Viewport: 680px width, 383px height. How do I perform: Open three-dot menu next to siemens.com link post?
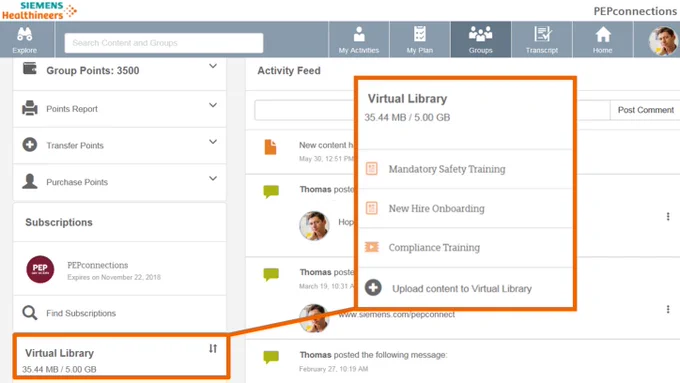tap(668, 309)
